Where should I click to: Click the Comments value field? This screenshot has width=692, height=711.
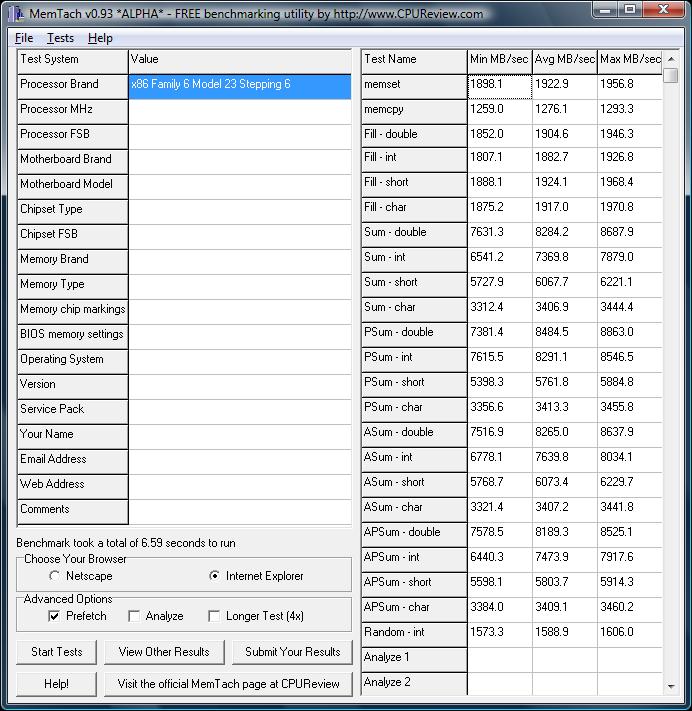point(240,512)
